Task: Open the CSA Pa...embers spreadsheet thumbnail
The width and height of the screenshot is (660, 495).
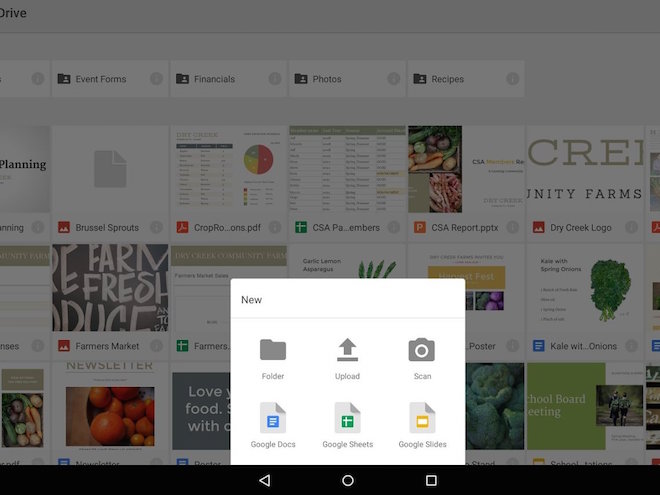Action: [x=348, y=169]
